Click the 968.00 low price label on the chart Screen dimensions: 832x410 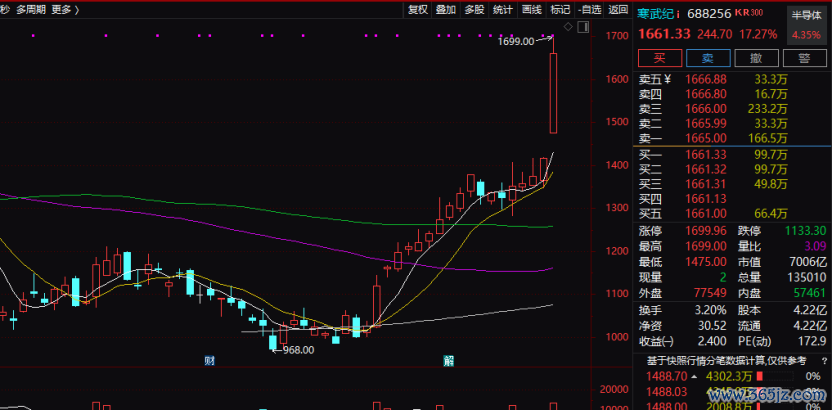(298, 350)
